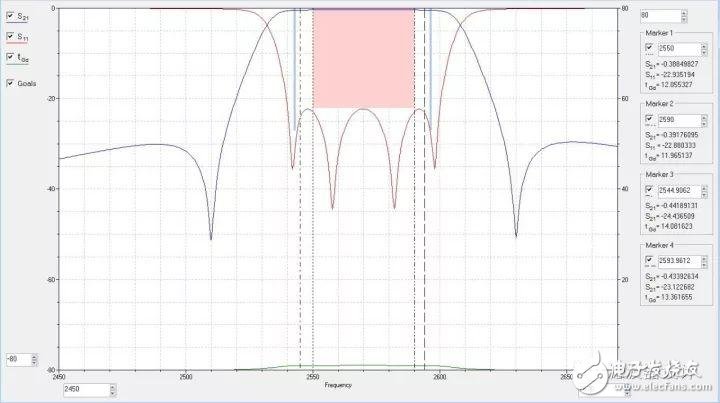Disable the Goals checkbox
The height and width of the screenshot is (403, 720).
coord(11,82)
